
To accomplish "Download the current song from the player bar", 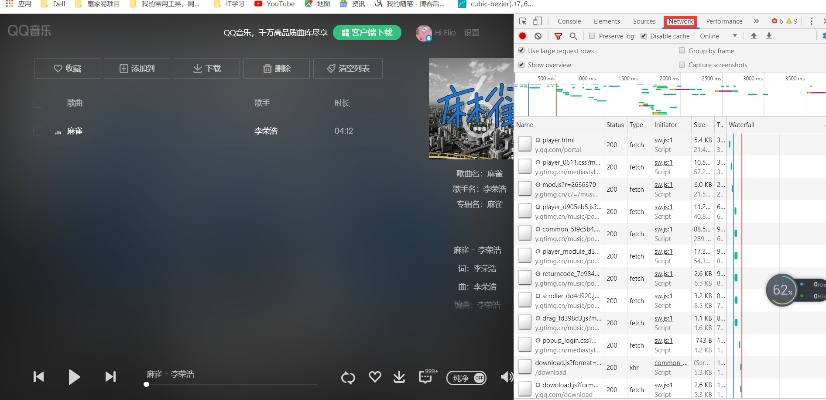I will click(399, 377).
